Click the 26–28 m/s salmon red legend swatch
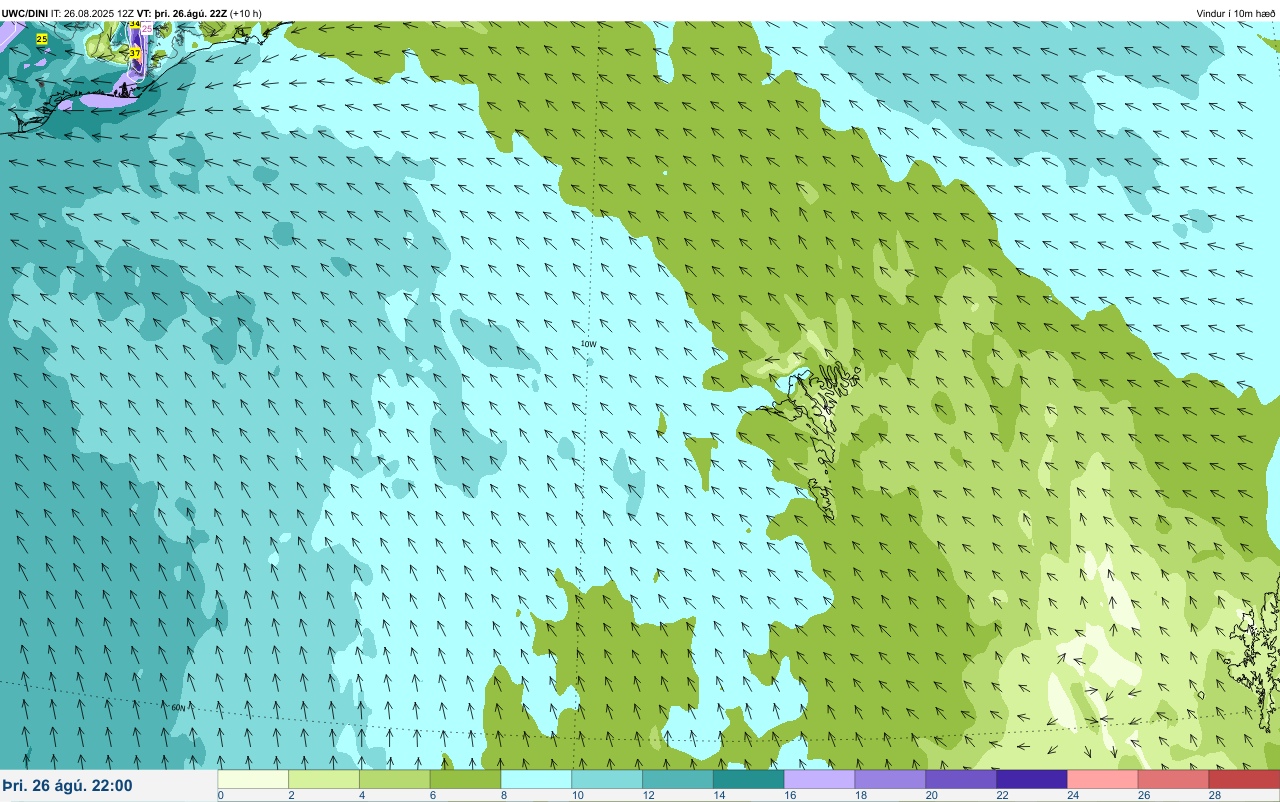 tap(1174, 779)
